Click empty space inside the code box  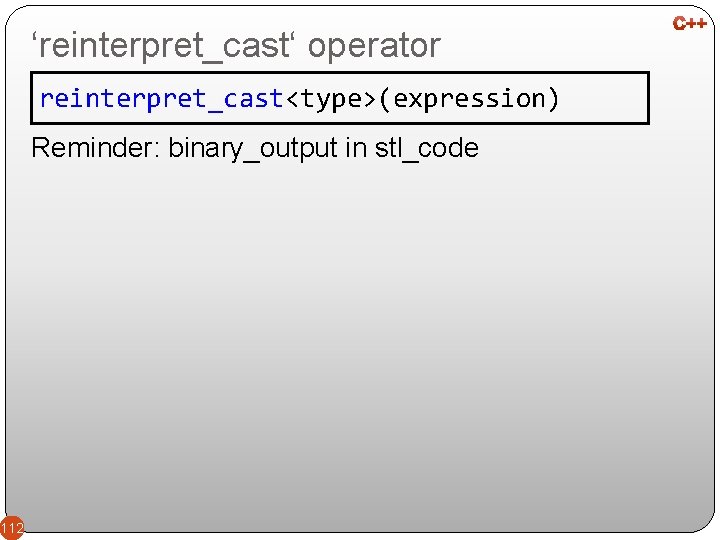pyautogui.click(x=605, y=98)
